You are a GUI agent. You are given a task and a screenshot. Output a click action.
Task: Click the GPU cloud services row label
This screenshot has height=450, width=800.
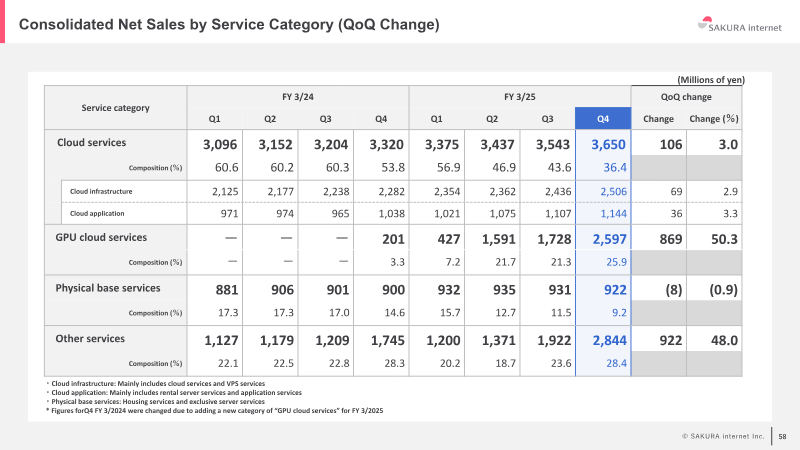(101, 237)
